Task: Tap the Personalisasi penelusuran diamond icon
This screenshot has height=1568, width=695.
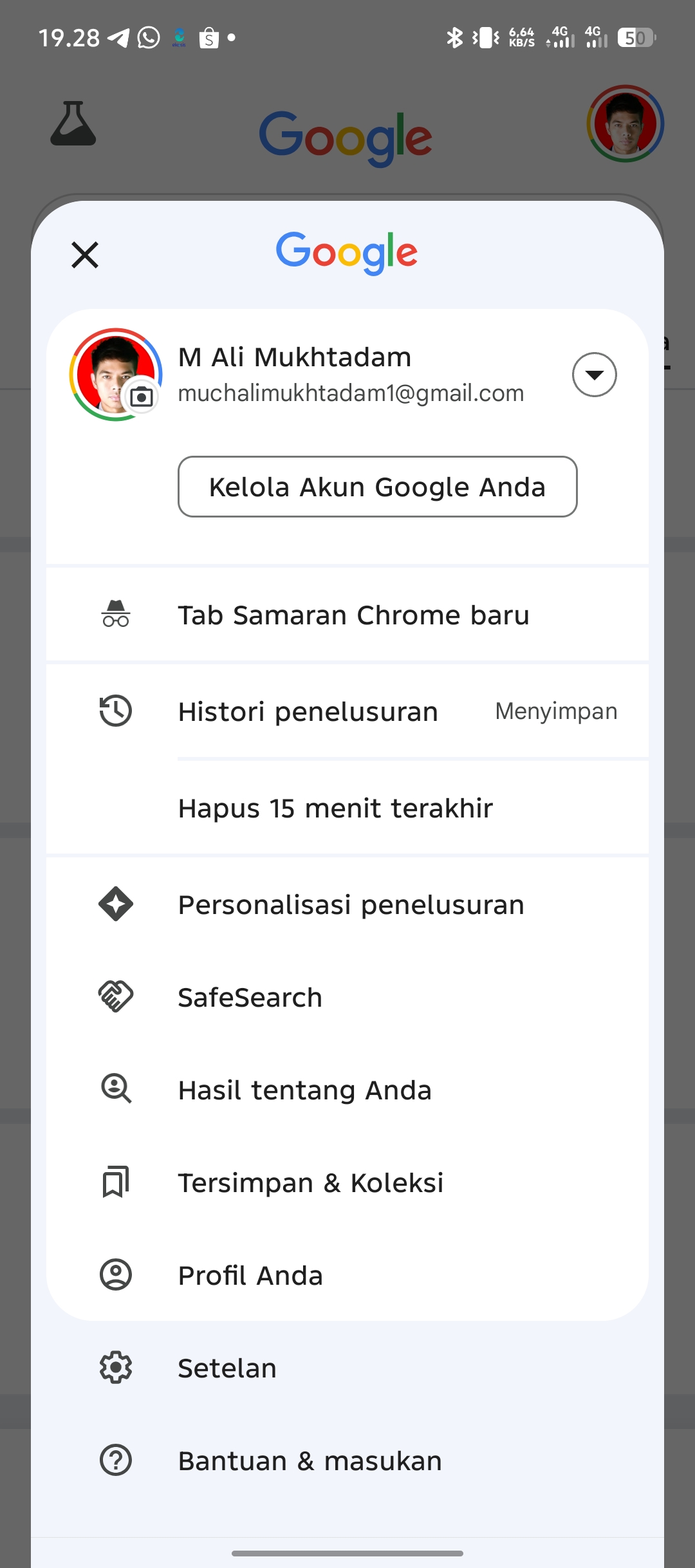Action: pyautogui.click(x=116, y=904)
